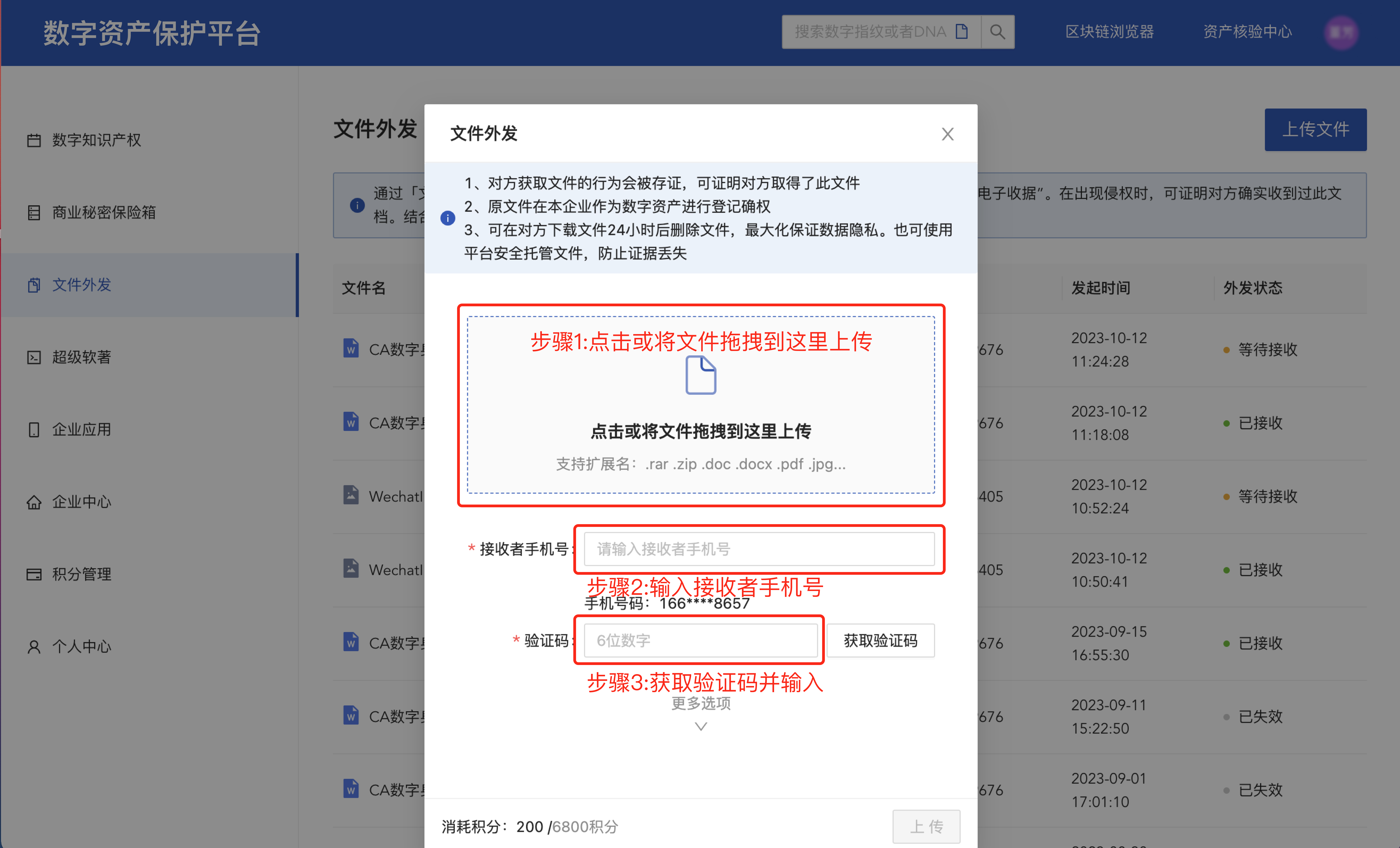Image resolution: width=1400 pixels, height=848 pixels.
Task: Click 已失效 status in 17:01:10 row
Action: coord(1260,790)
